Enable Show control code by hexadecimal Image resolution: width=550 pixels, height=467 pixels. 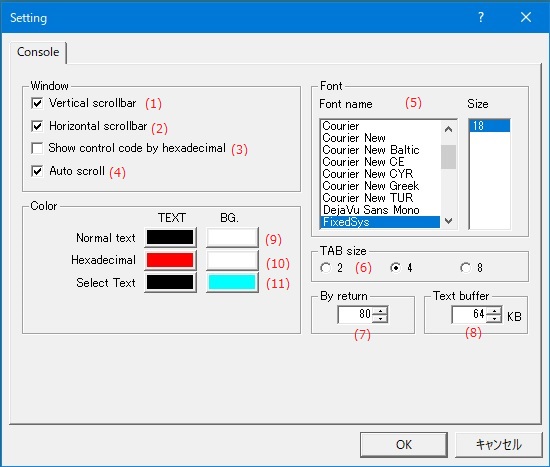click(37, 148)
